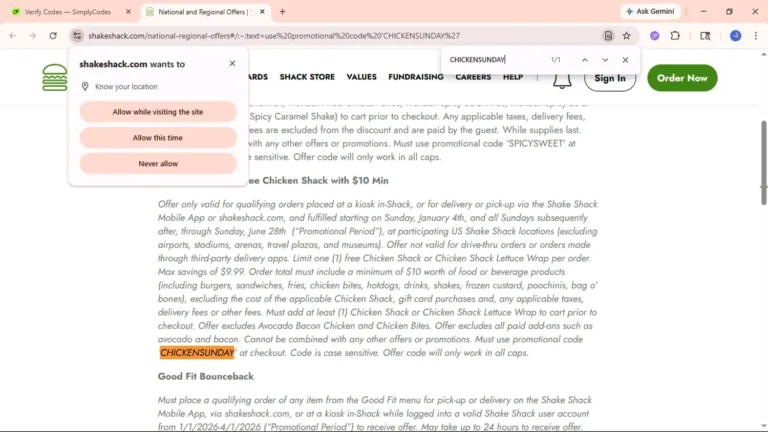Click the 1/1 find result count

(x=555, y=60)
